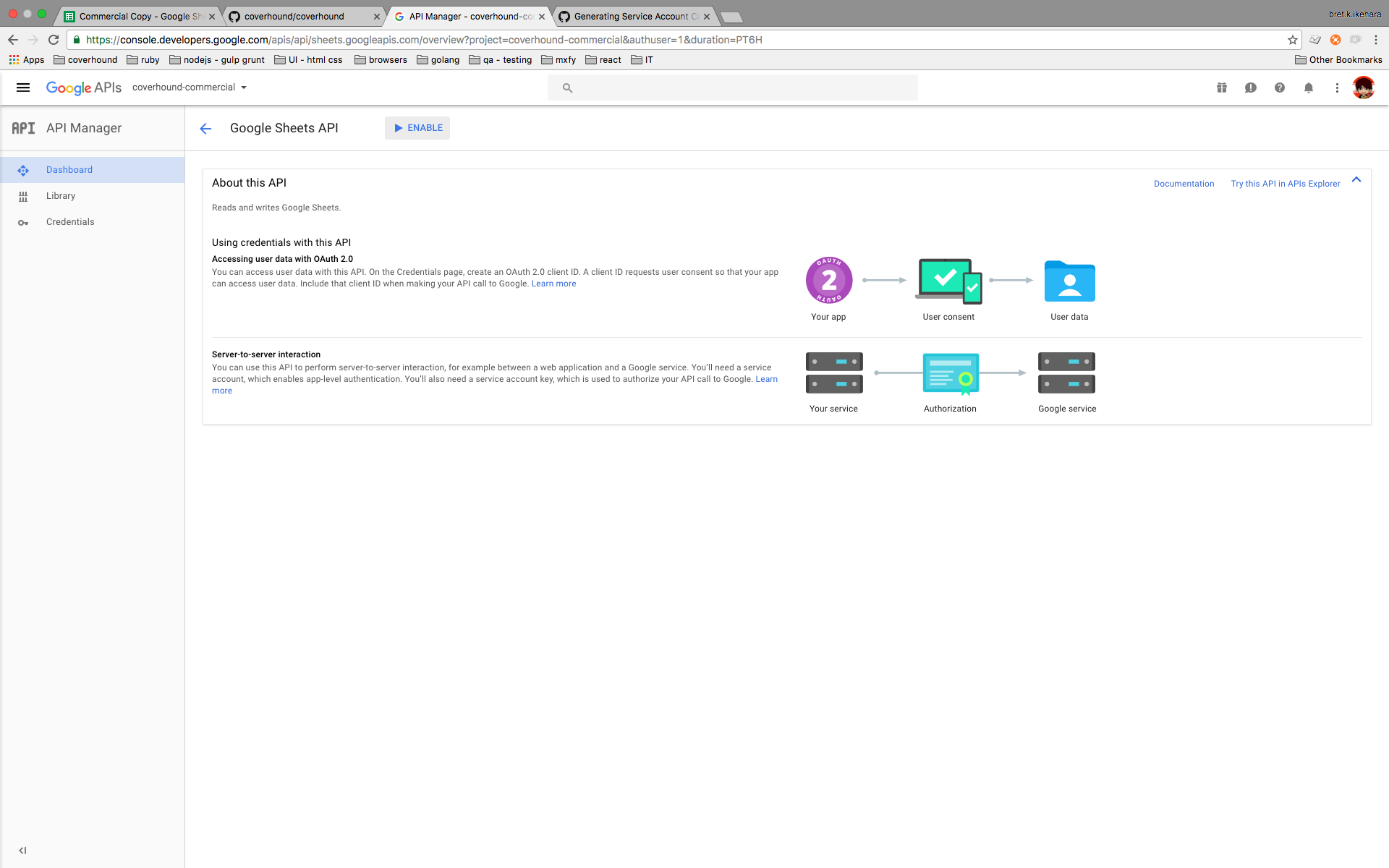The height and width of the screenshot is (868, 1389).
Task: Select Library in the sidebar
Action: (x=61, y=196)
